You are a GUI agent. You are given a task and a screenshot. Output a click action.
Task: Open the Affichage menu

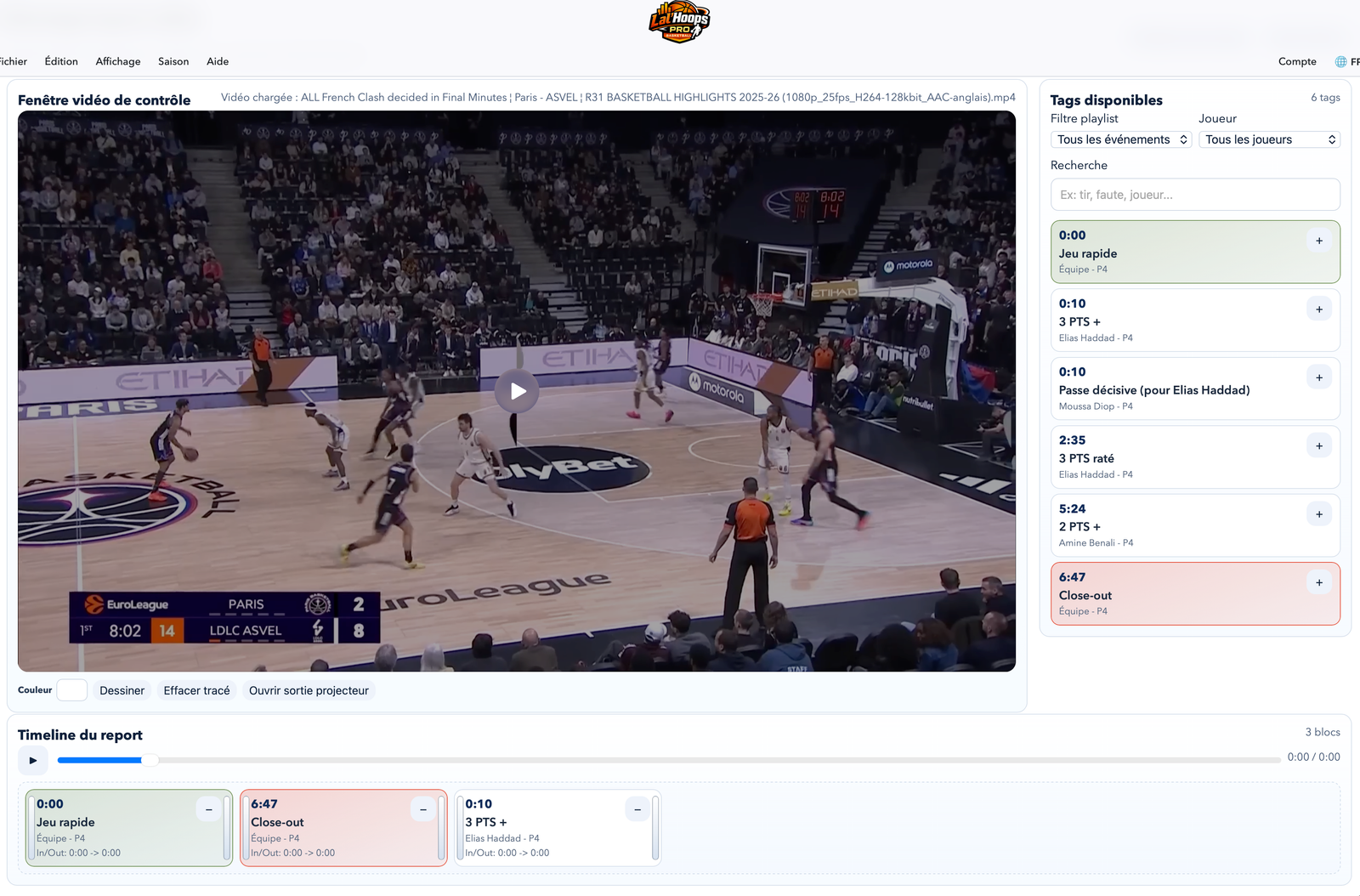(118, 61)
